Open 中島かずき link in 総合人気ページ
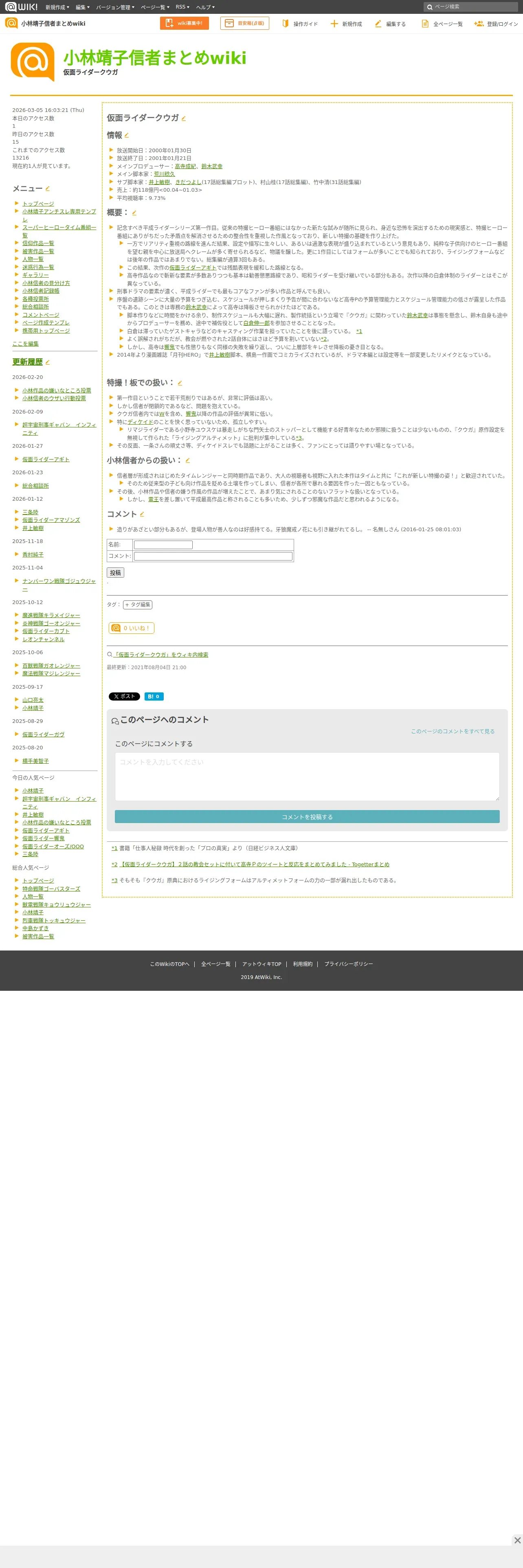 (x=35, y=928)
